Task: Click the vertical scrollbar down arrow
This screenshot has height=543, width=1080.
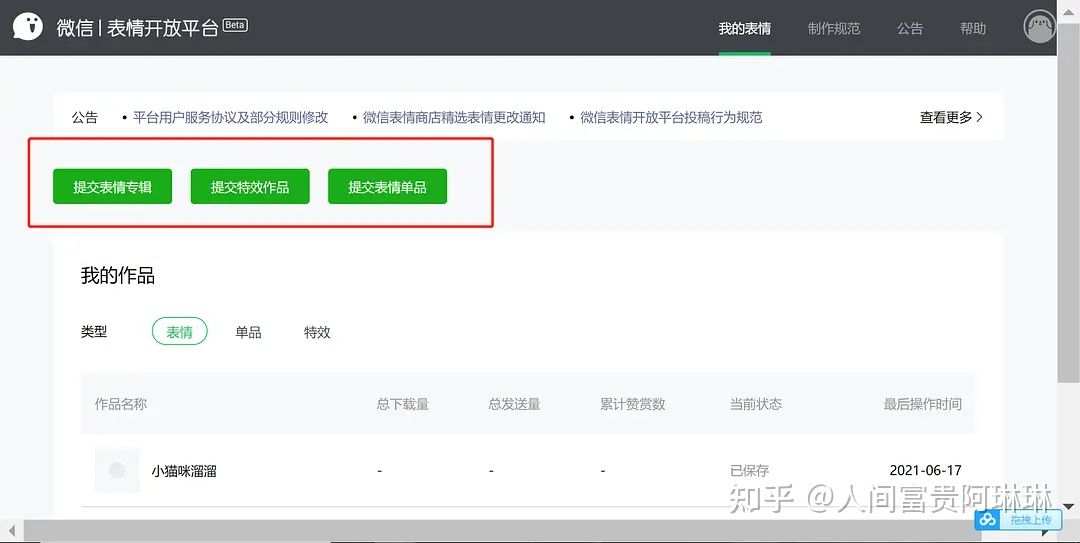Action: tap(1068, 508)
